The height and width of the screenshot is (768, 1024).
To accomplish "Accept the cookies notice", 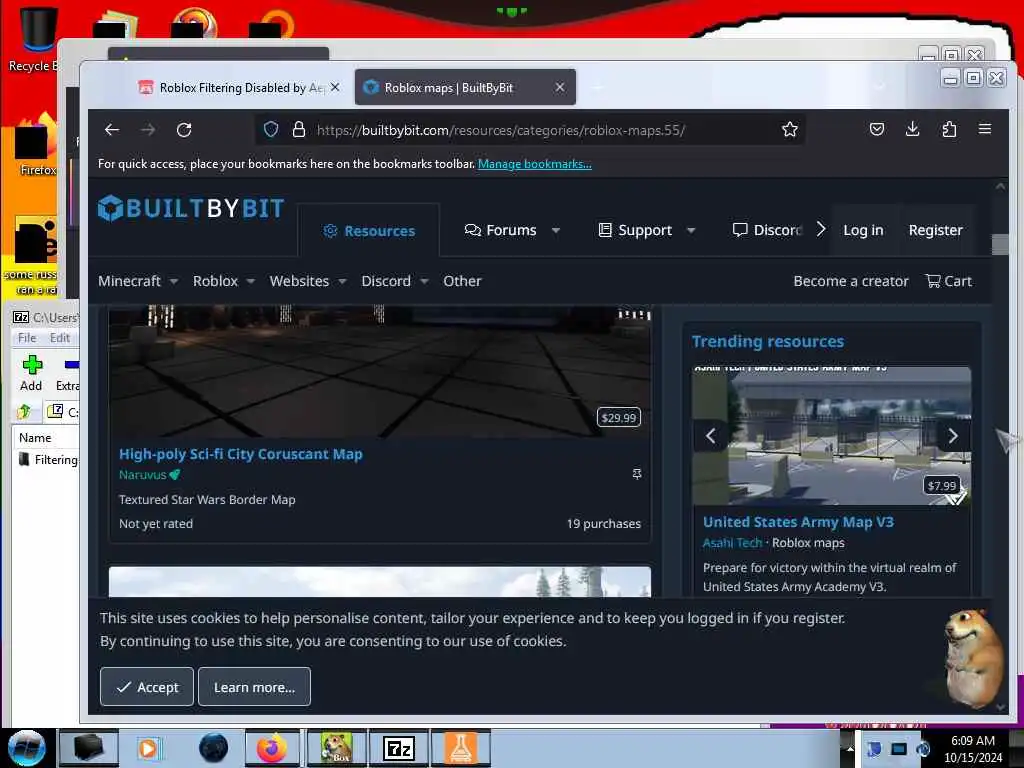I will point(147,687).
